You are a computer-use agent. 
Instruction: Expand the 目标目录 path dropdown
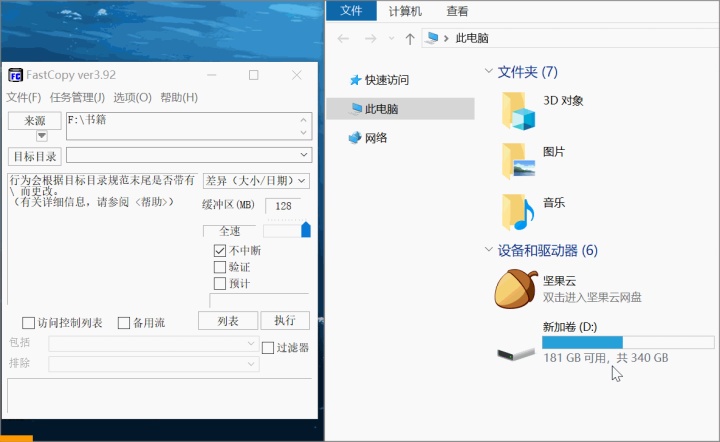pyautogui.click(x=304, y=155)
